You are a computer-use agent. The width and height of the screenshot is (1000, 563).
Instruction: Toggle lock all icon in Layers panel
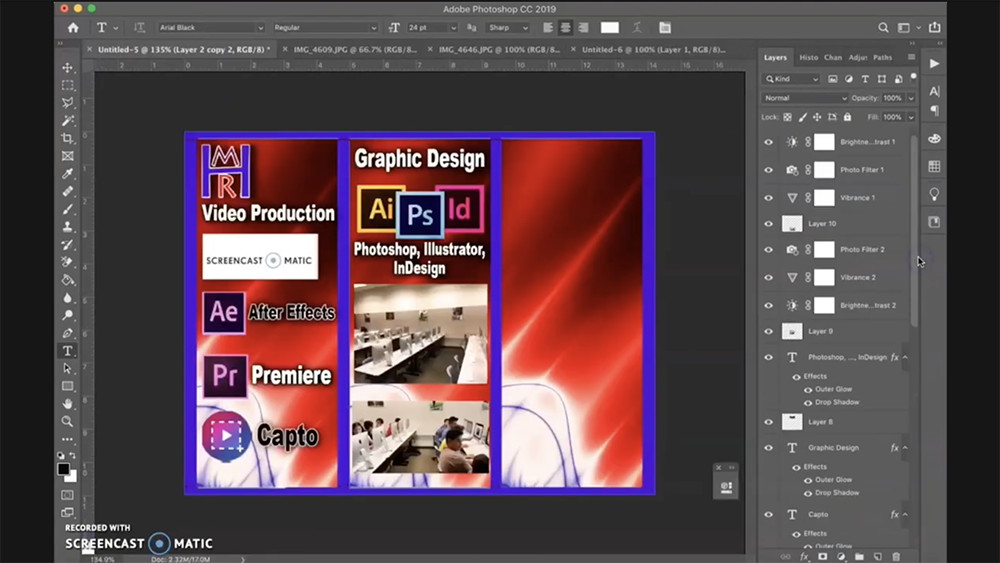(847, 117)
